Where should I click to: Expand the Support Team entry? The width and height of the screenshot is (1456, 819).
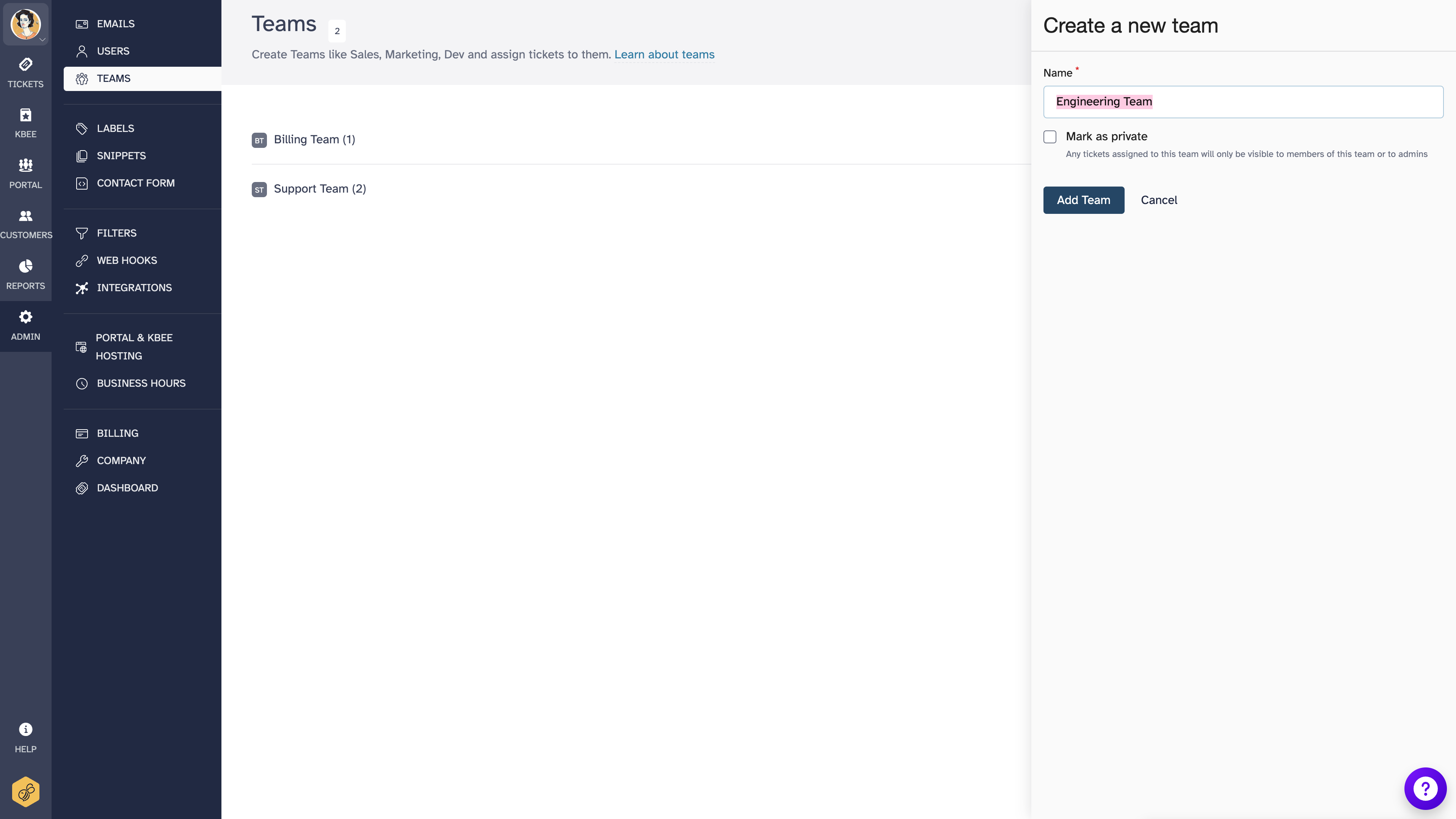[x=319, y=189]
